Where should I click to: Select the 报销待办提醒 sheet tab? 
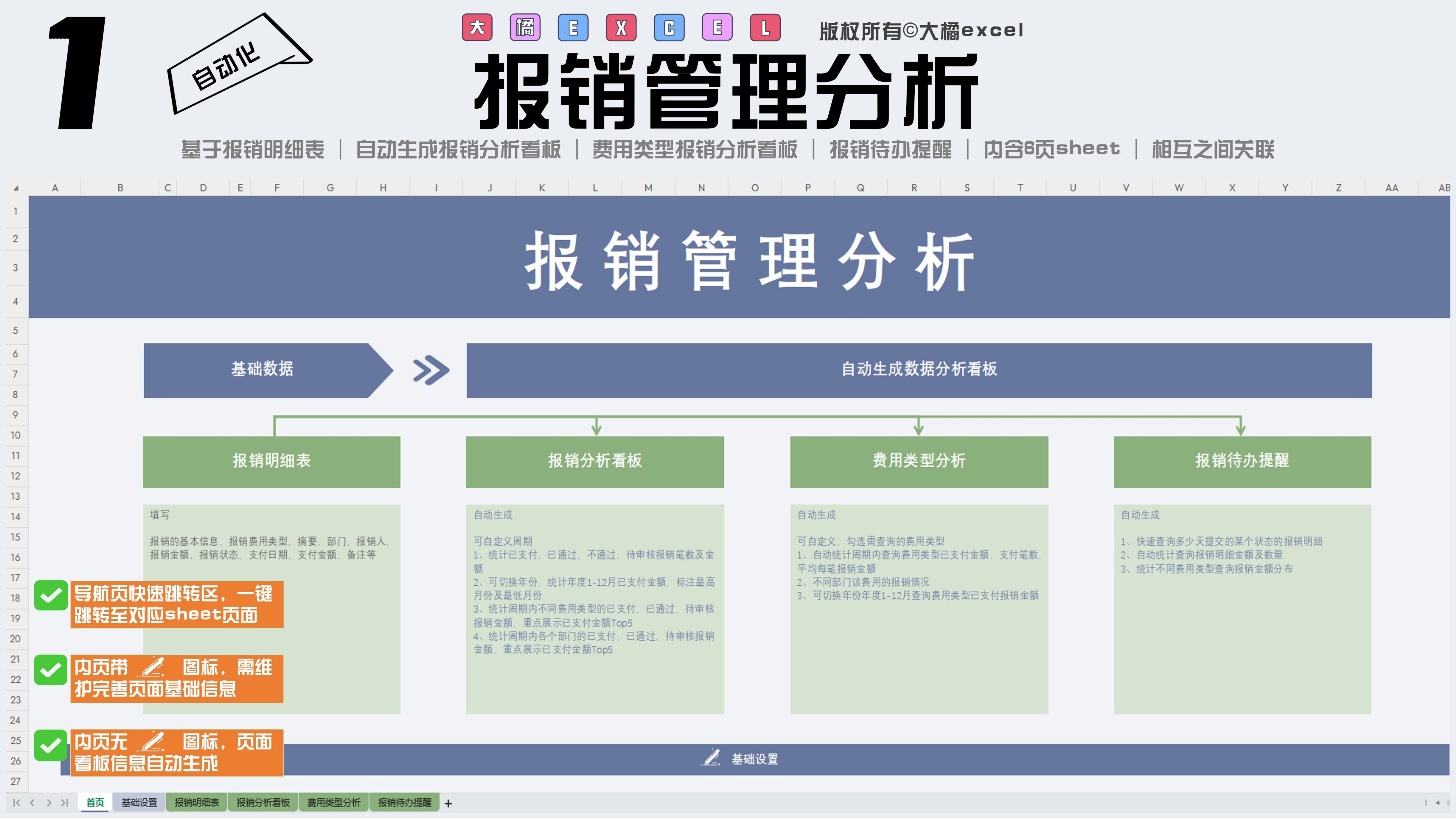[404, 803]
